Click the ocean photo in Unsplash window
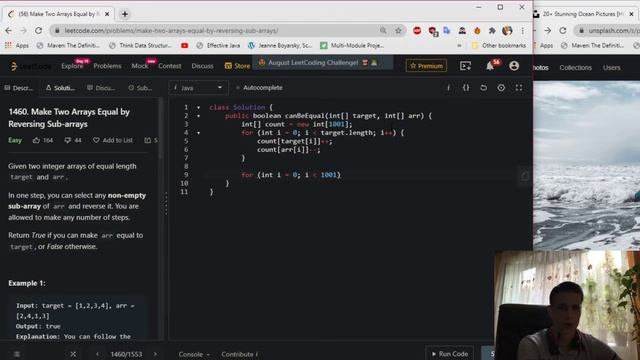The image size is (640, 360). 587,165
